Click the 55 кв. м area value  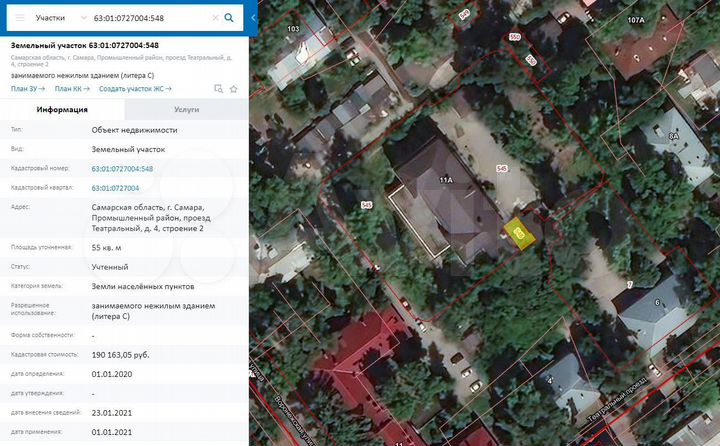107,248
